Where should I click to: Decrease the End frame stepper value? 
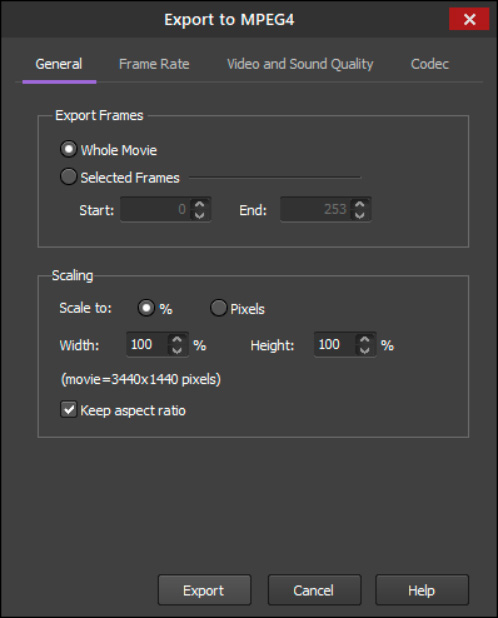tap(360, 215)
